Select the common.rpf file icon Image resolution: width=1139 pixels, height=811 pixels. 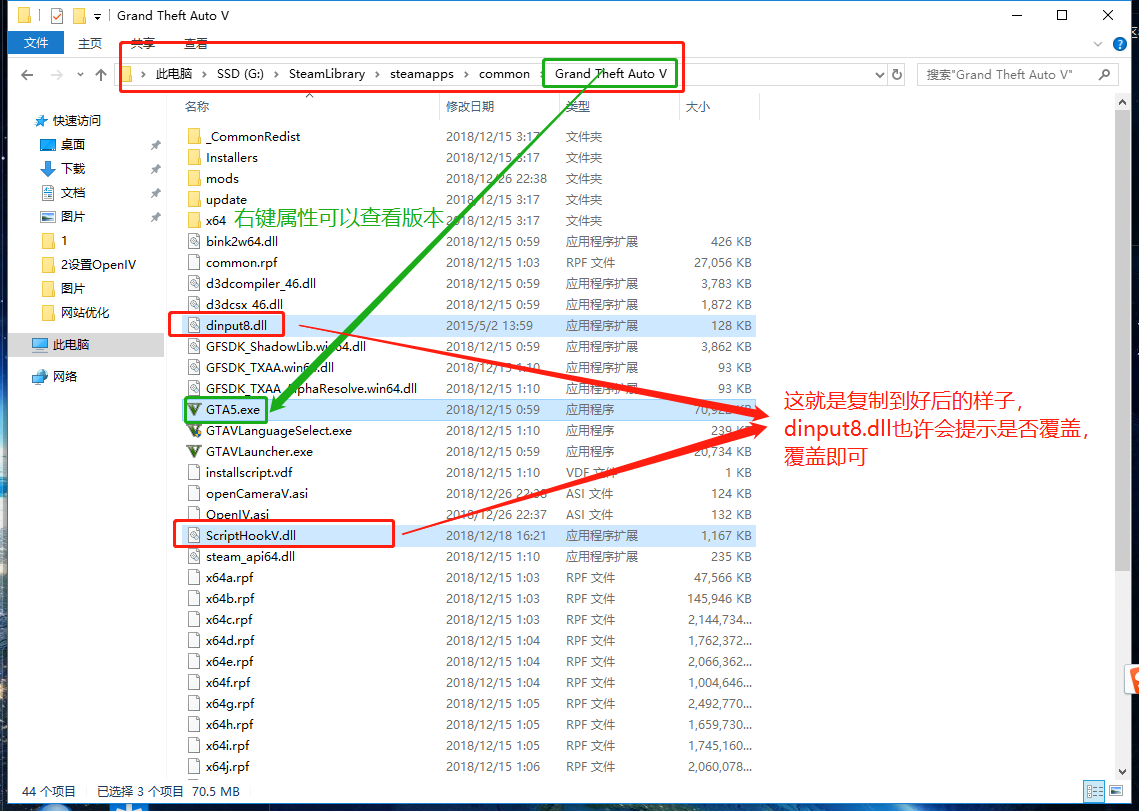tap(193, 262)
